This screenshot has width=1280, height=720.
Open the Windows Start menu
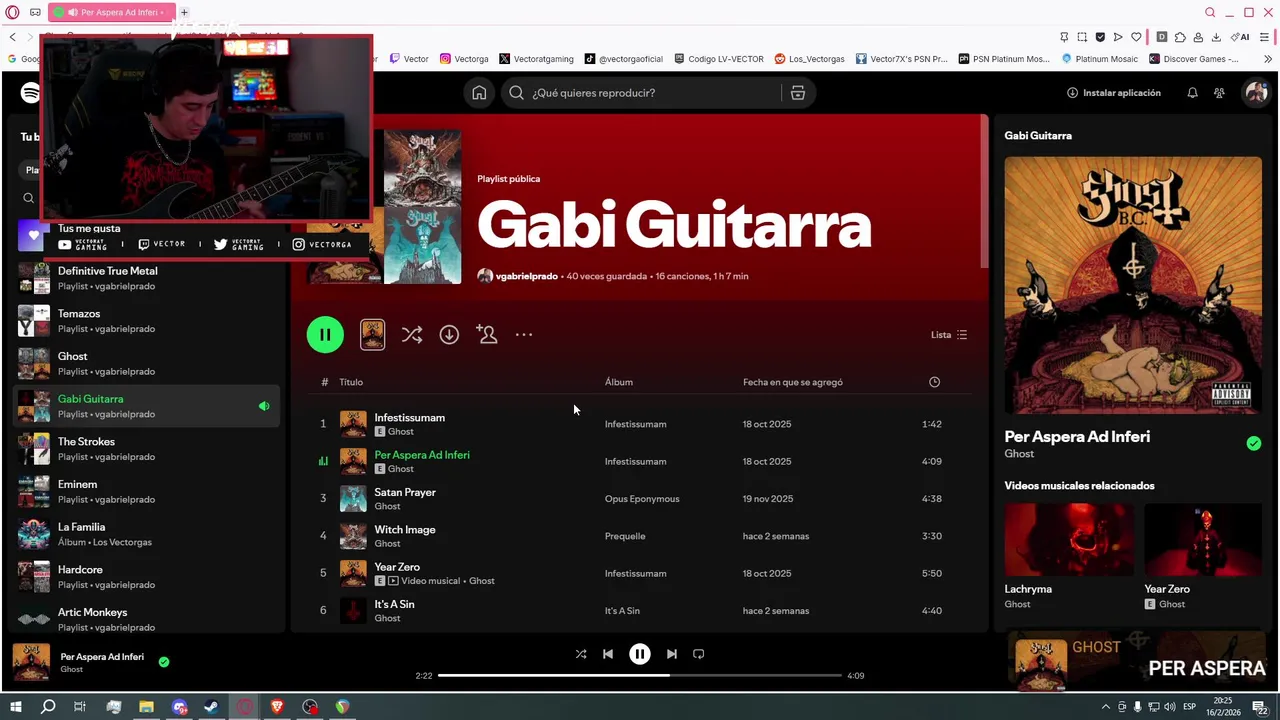click(15, 707)
